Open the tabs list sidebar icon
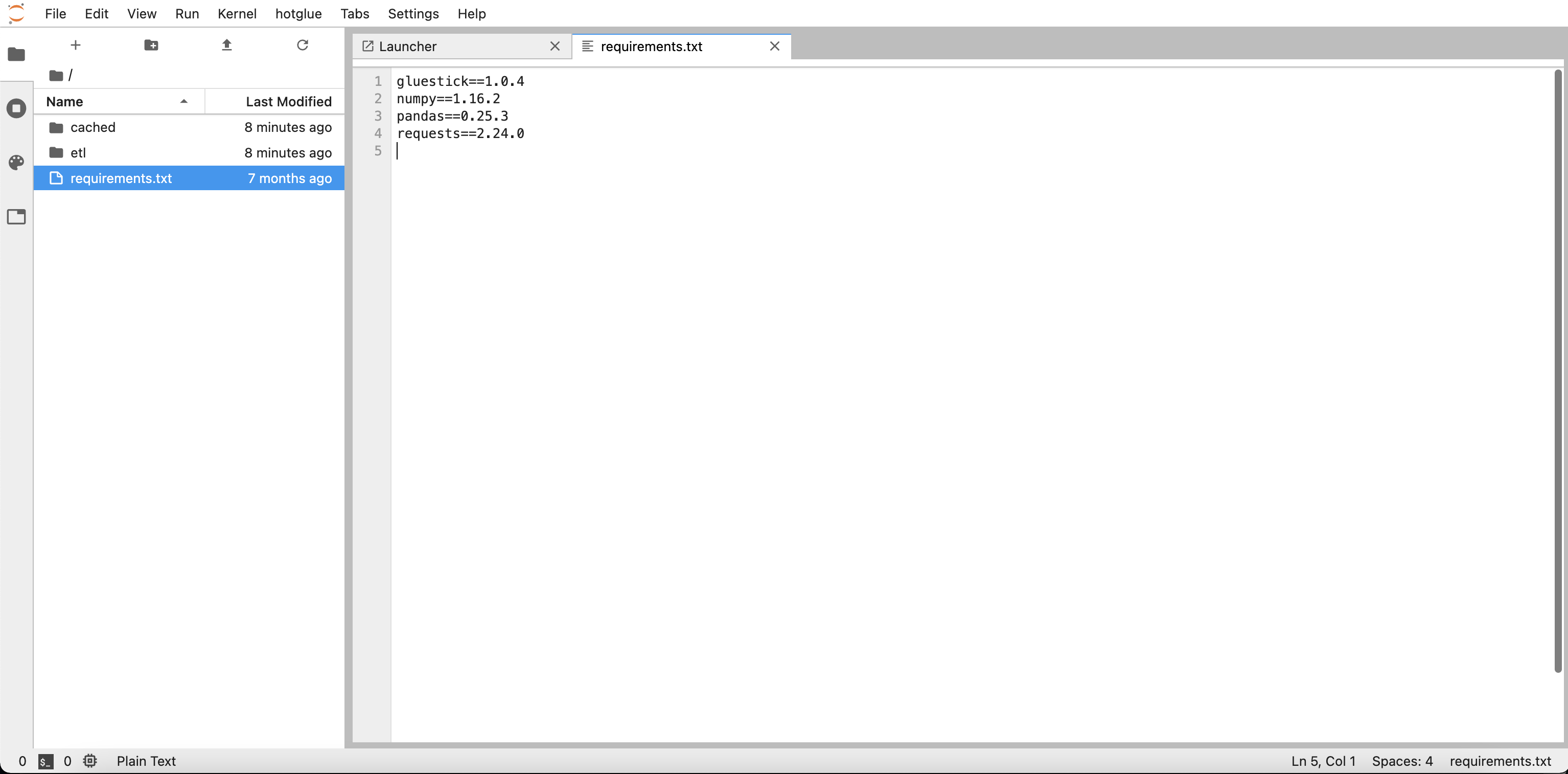This screenshot has height=774, width=1568. (x=16, y=217)
